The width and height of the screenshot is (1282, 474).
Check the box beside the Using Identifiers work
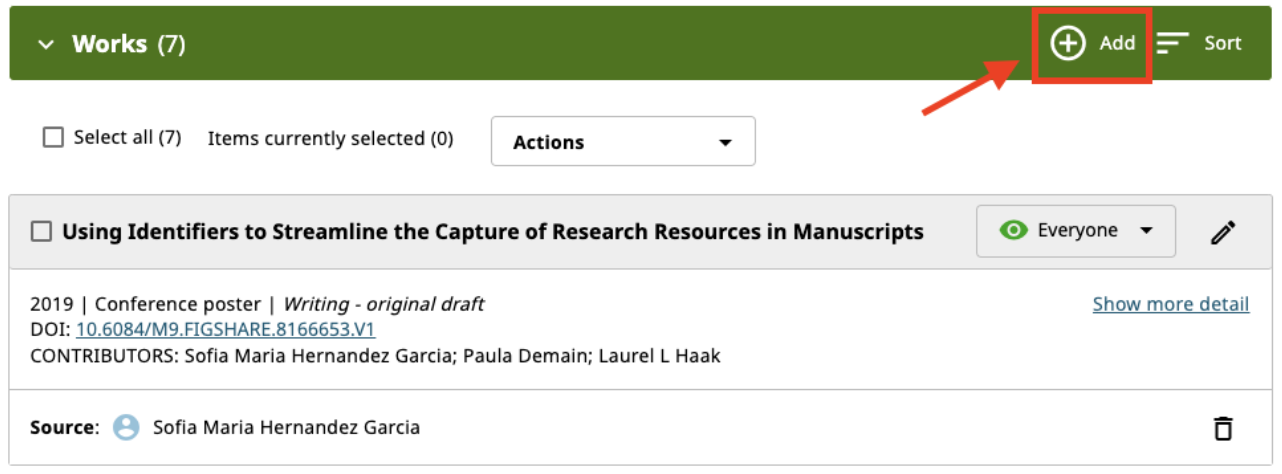[41, 232]
